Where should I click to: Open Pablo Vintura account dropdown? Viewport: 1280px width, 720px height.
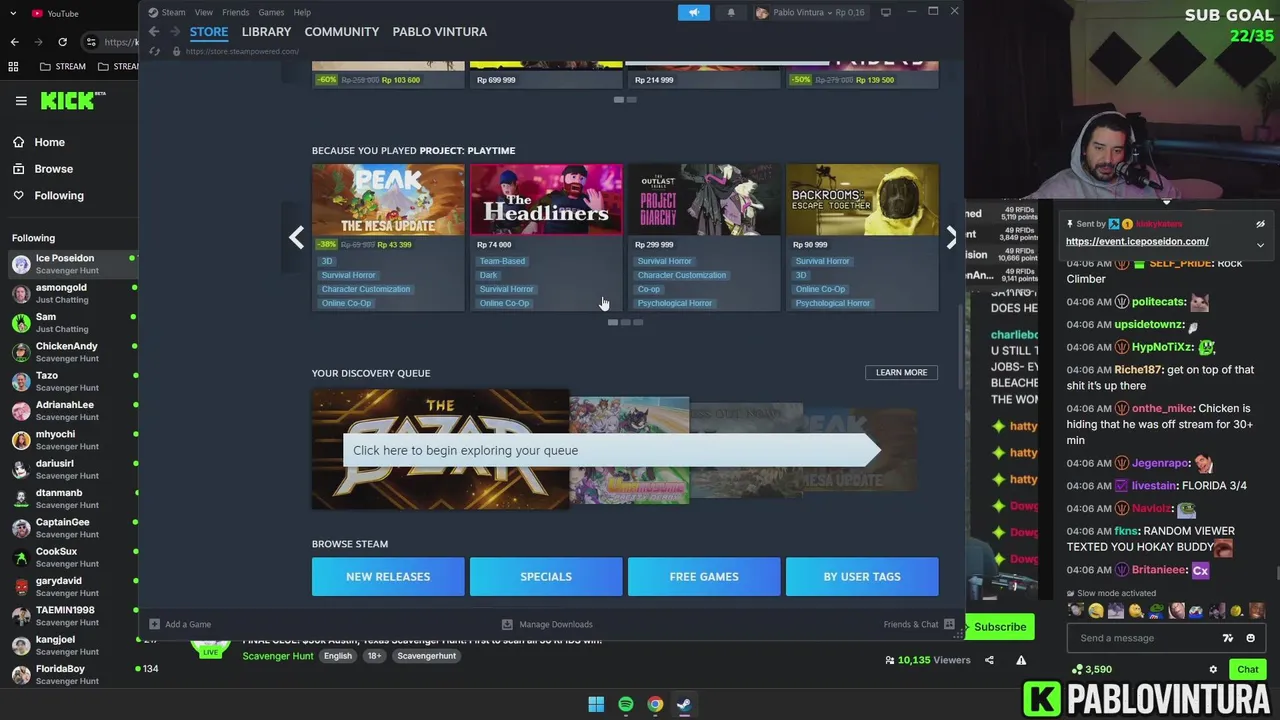(811, 12)
